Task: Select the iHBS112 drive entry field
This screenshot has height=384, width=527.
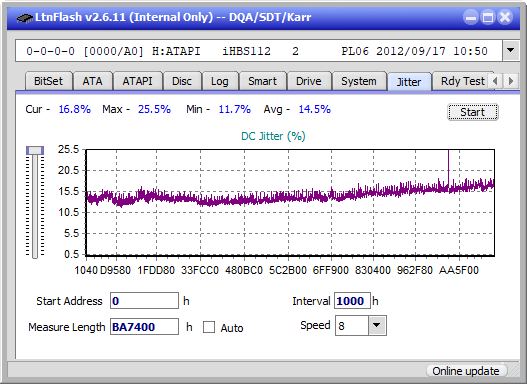Action: point(259,51)
